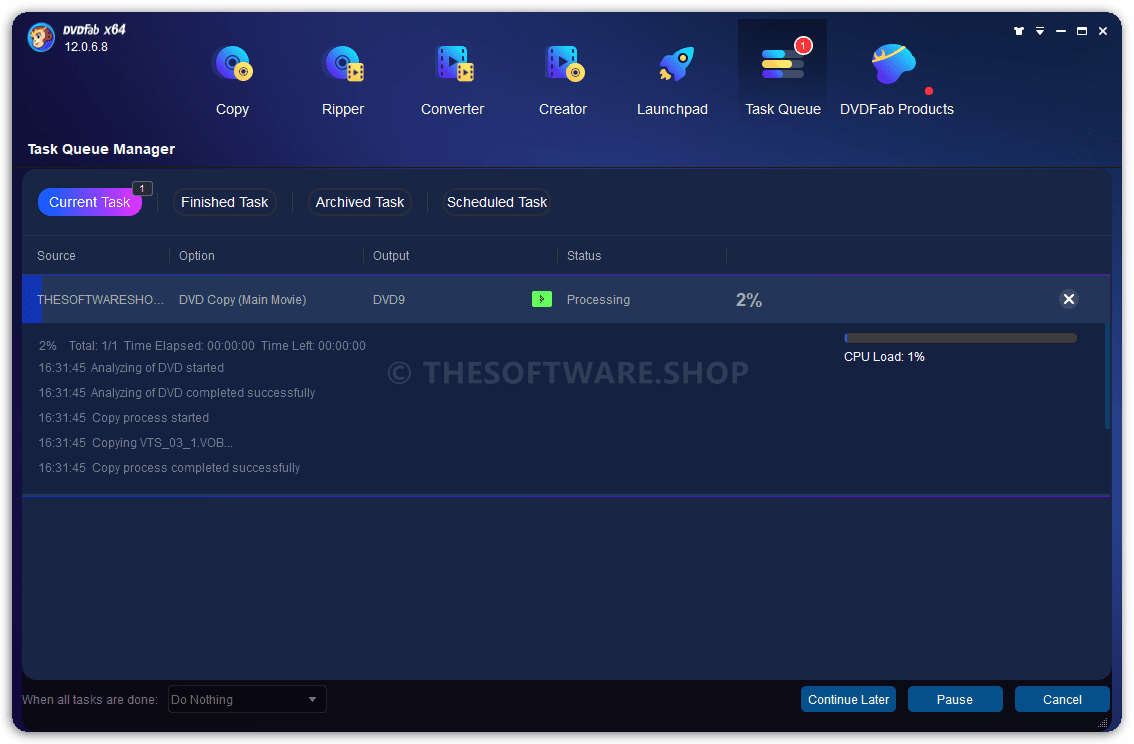Select the THESOFTWARESHO... source cell
Screen dimensions: 1134x744
[x=101, y=299]
